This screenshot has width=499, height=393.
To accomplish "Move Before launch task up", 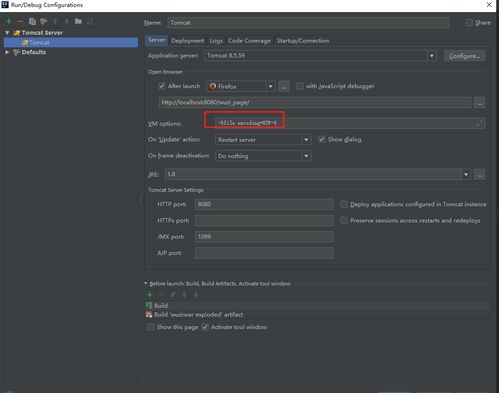I will (x=184, y=295).
